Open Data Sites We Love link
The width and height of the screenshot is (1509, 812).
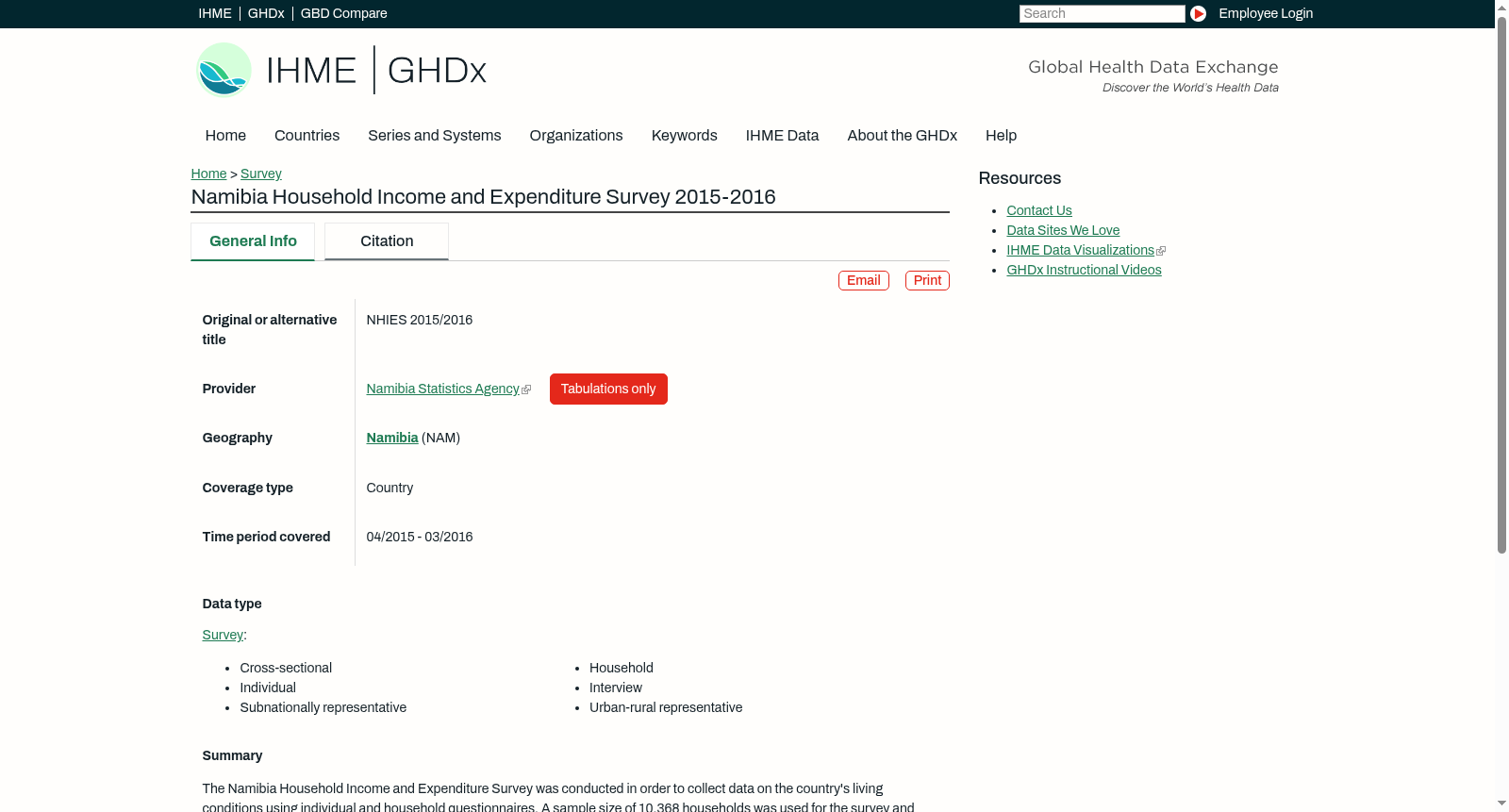[x=1063, y=230]
